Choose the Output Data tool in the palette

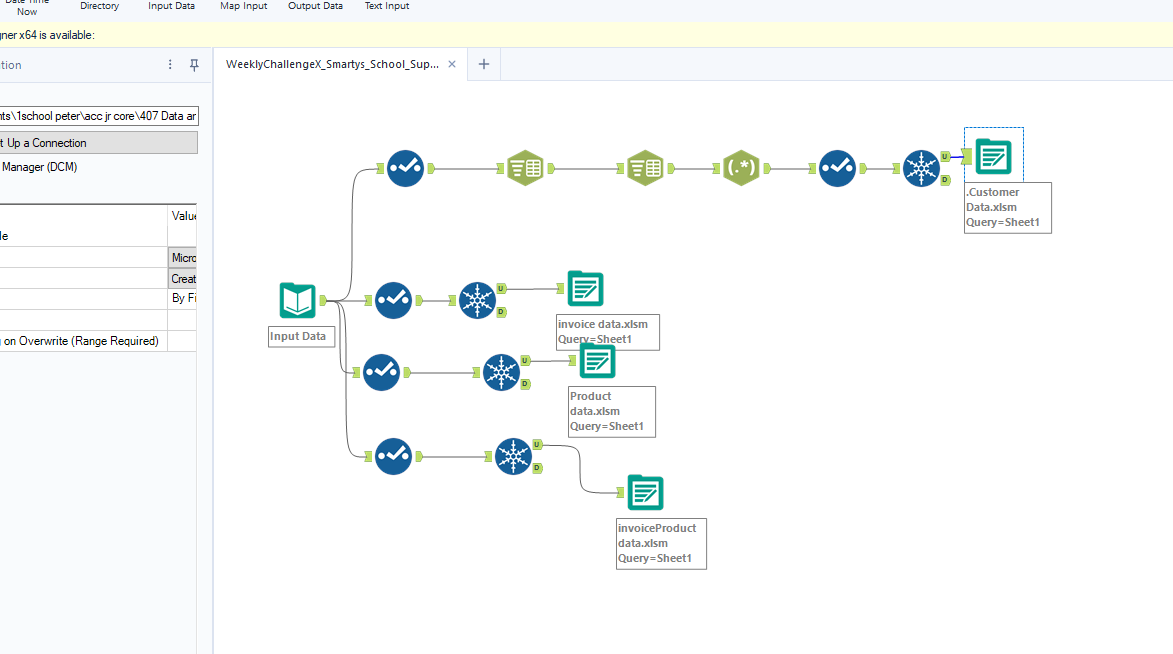pyautogui.click(x=315, y=6)
